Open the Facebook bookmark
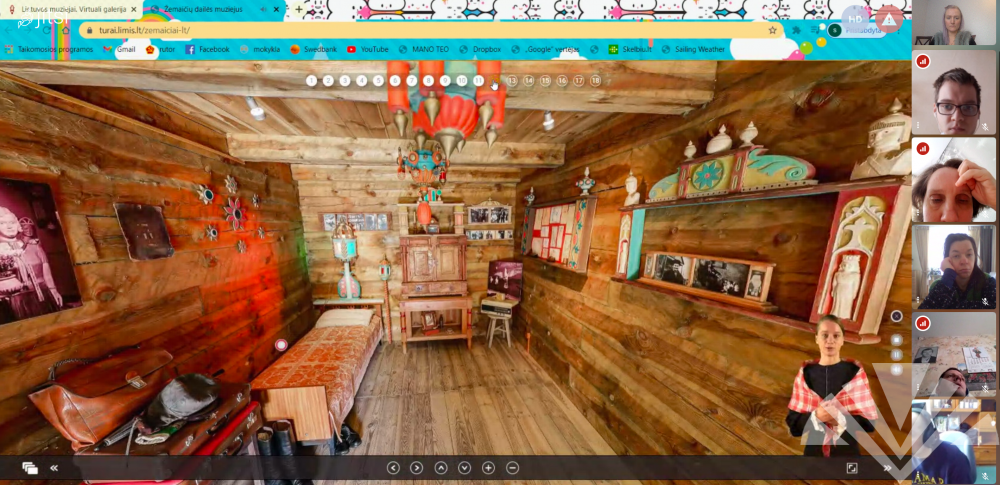 click(207, 49)
